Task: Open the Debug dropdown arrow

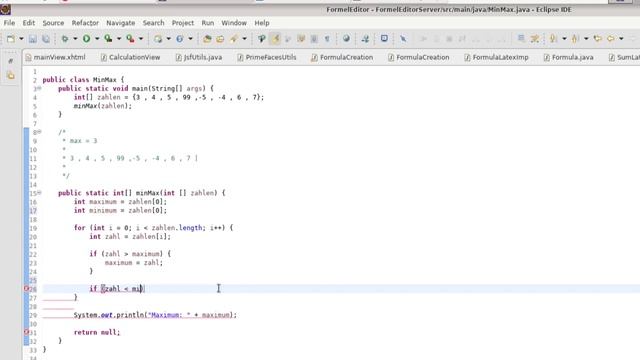Action: [75, 39]
